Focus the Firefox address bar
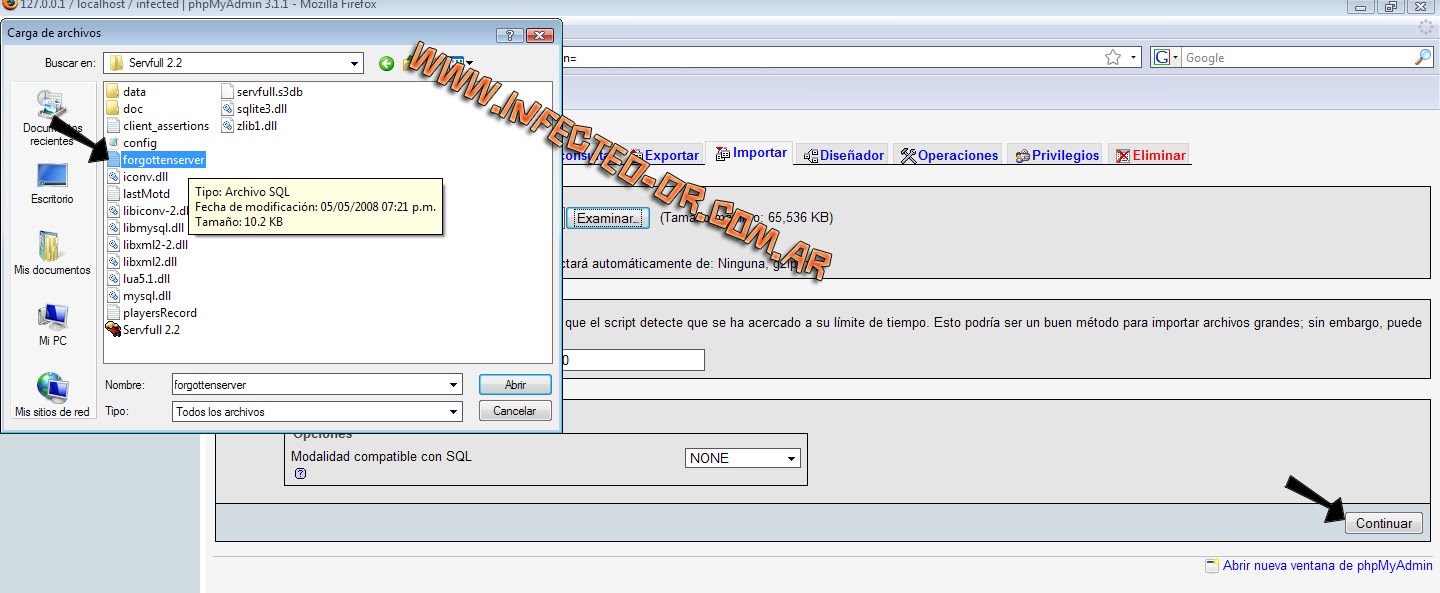This screenshot has width=1440, height=593. (830, 58)
